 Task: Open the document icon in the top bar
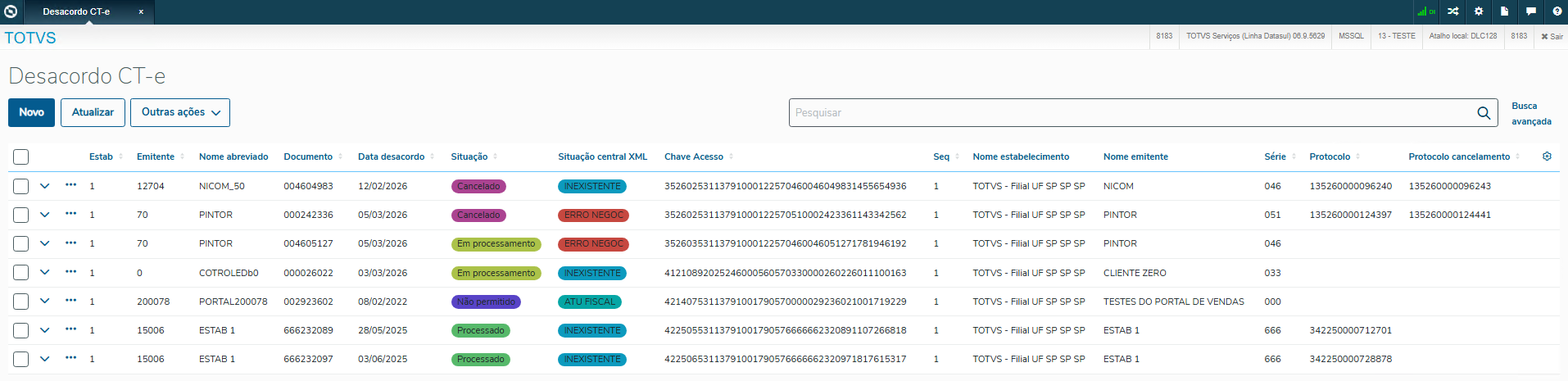click(x=1504, y=11)
